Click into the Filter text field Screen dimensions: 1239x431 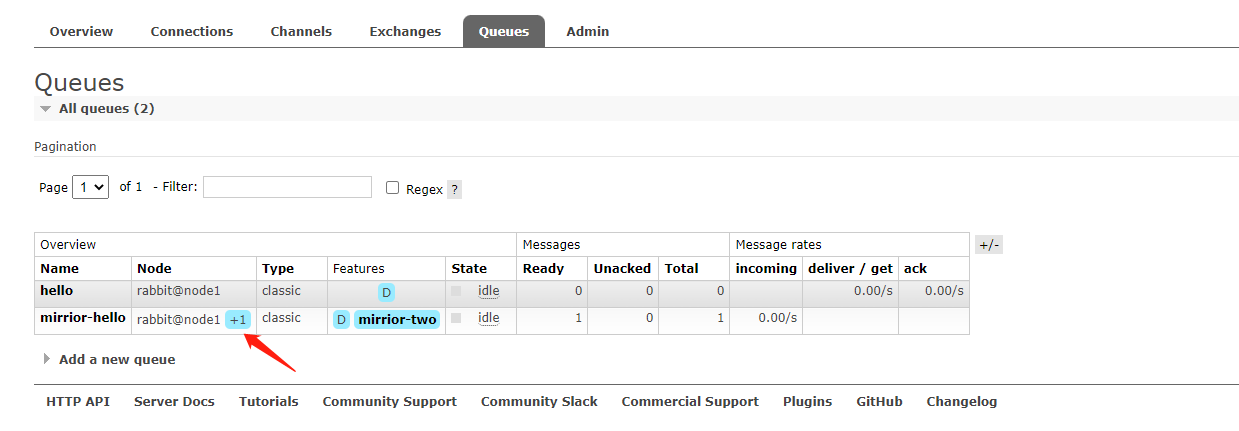[x=287, y=187]
